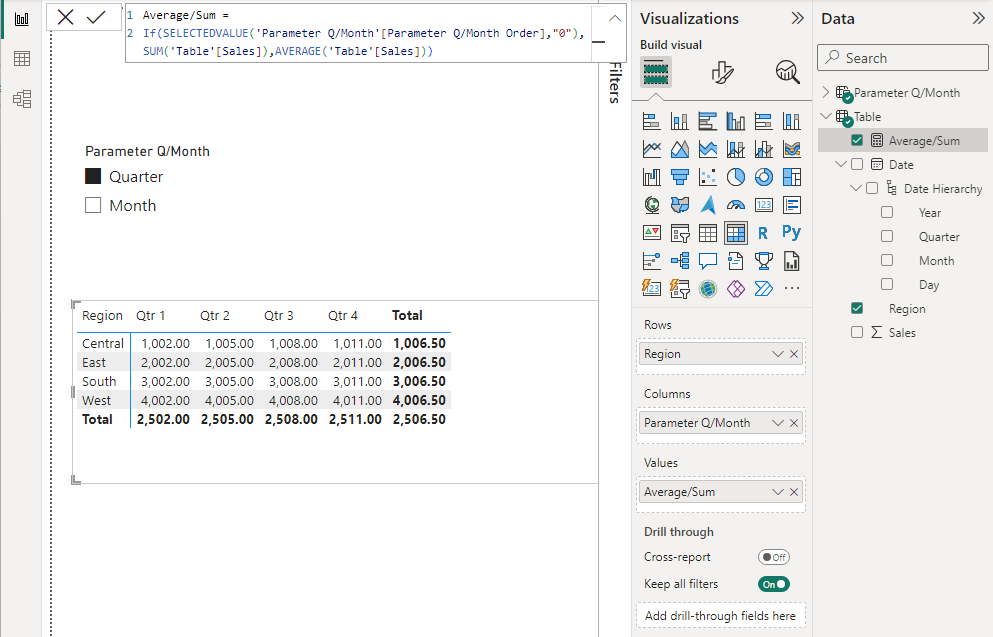Switch to Report view in left sidebar
The width and height of the screenshot is (993, 637).
22,19
